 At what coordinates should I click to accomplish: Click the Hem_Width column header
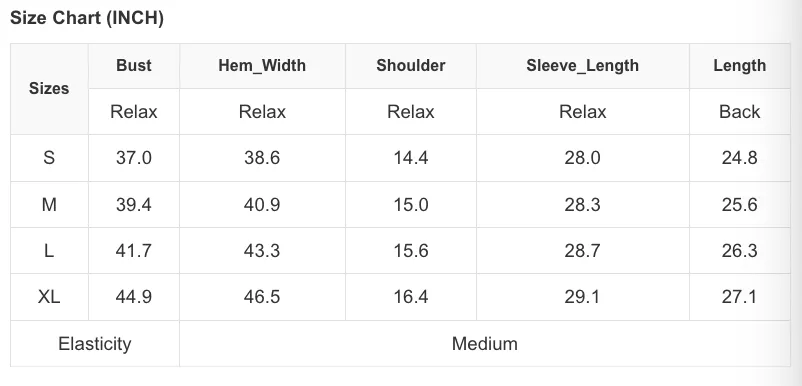(x=262, y=65)
